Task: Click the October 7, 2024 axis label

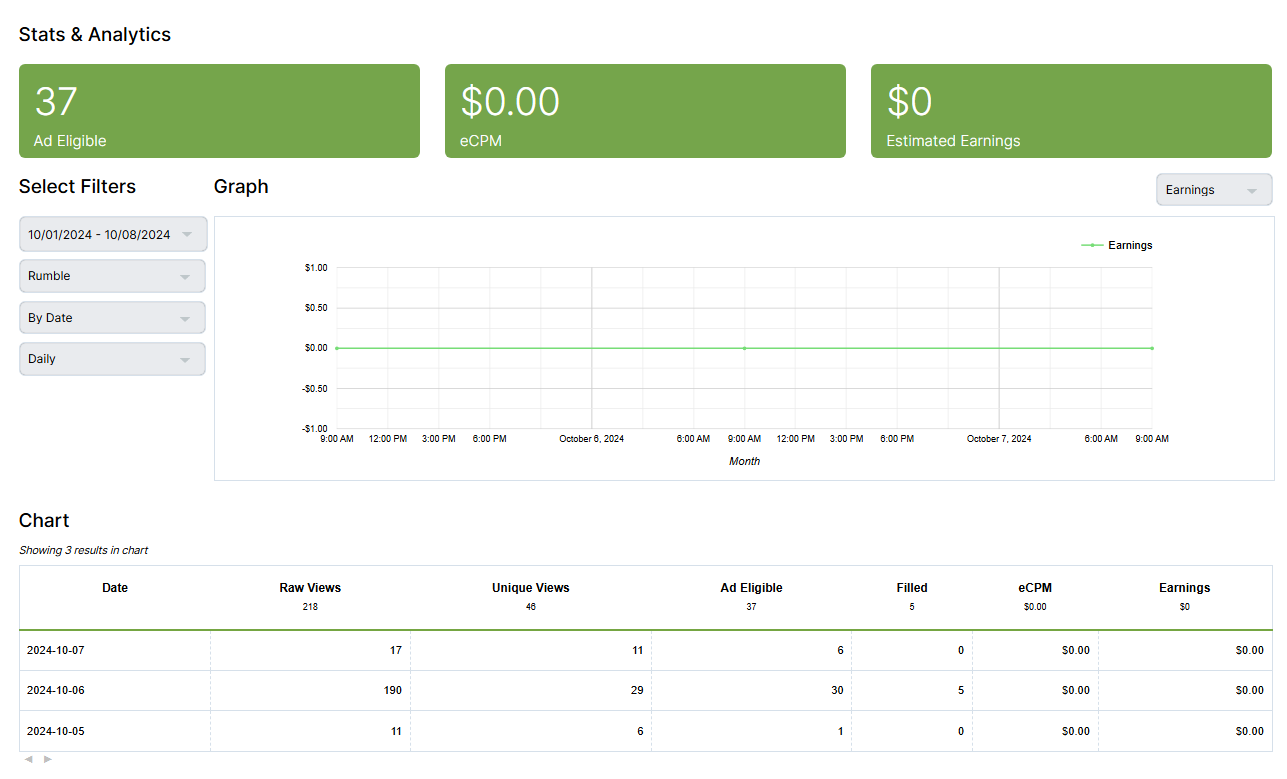Action: pos(999,439)
